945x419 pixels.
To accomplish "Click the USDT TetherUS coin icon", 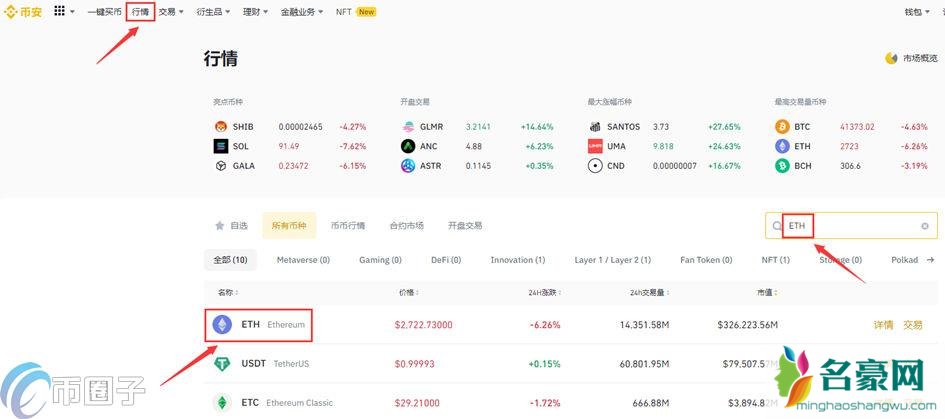I will [x=222, y=364].
